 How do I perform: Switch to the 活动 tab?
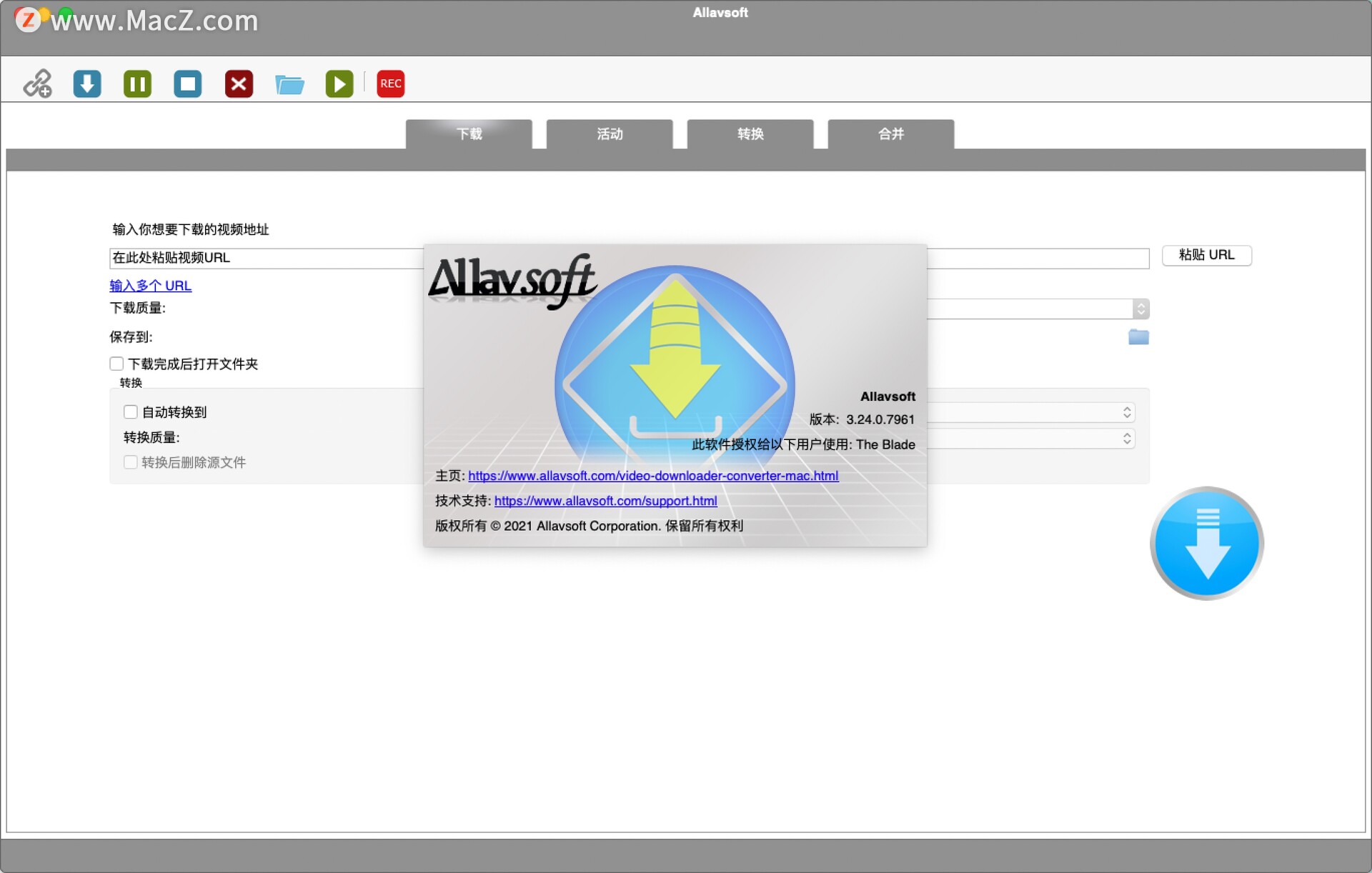coord(610,134)
